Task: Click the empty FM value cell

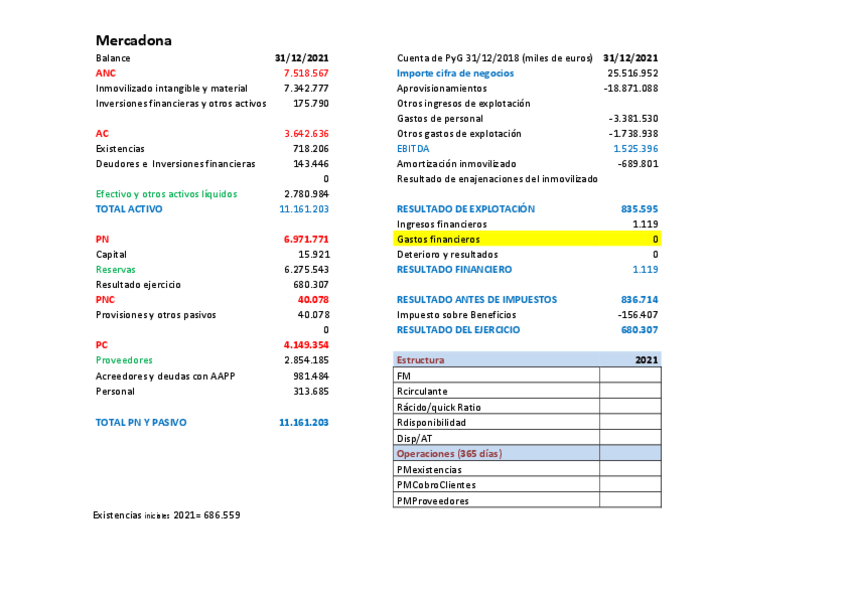Action: tap(629, 375)
